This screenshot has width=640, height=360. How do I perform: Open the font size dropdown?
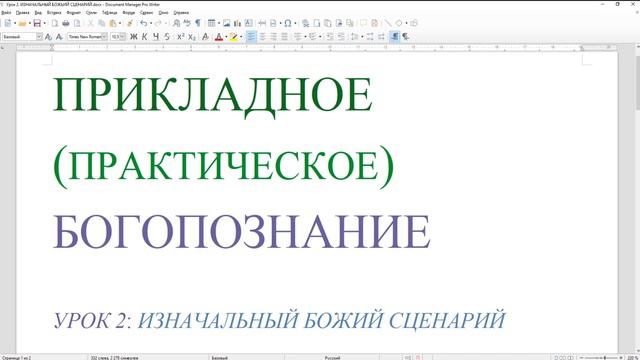pos(122,37)
